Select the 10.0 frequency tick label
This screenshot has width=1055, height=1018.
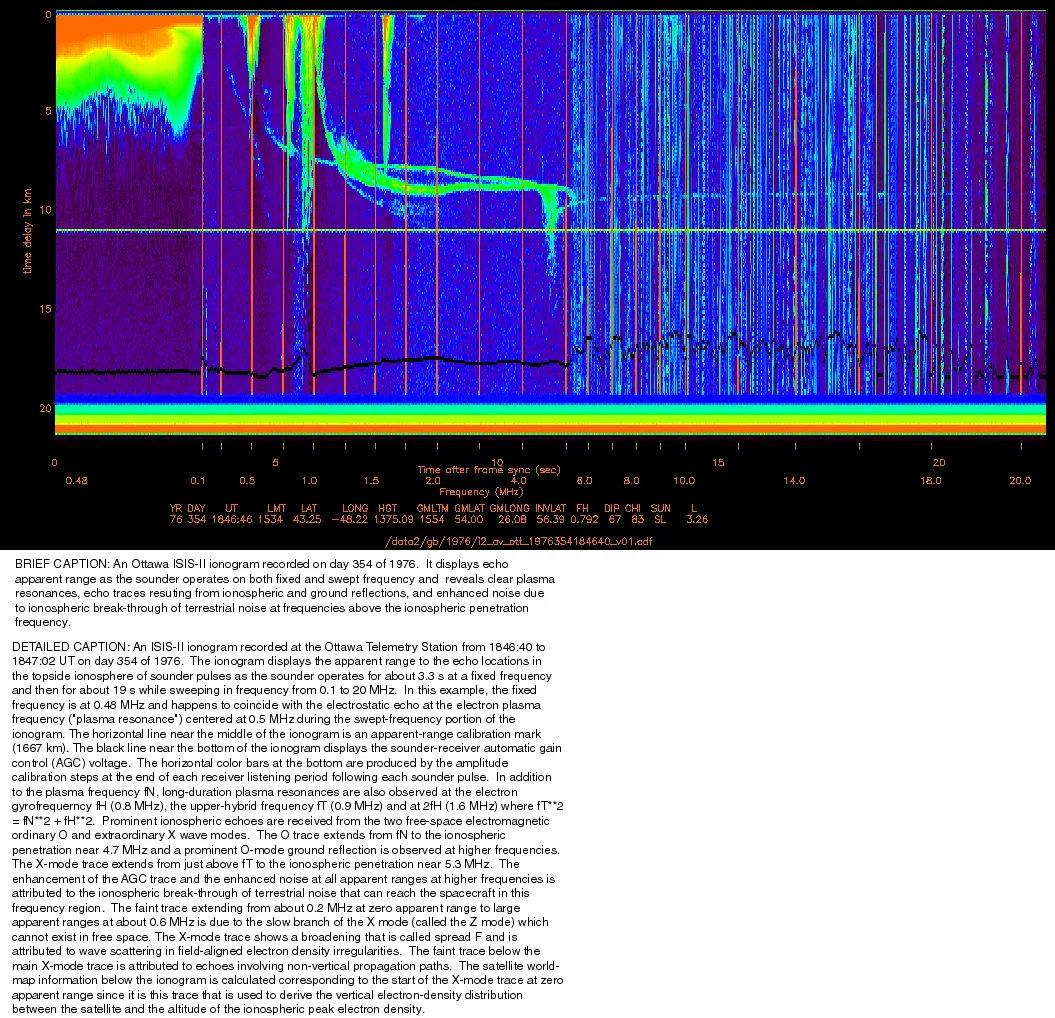(684, 480)
